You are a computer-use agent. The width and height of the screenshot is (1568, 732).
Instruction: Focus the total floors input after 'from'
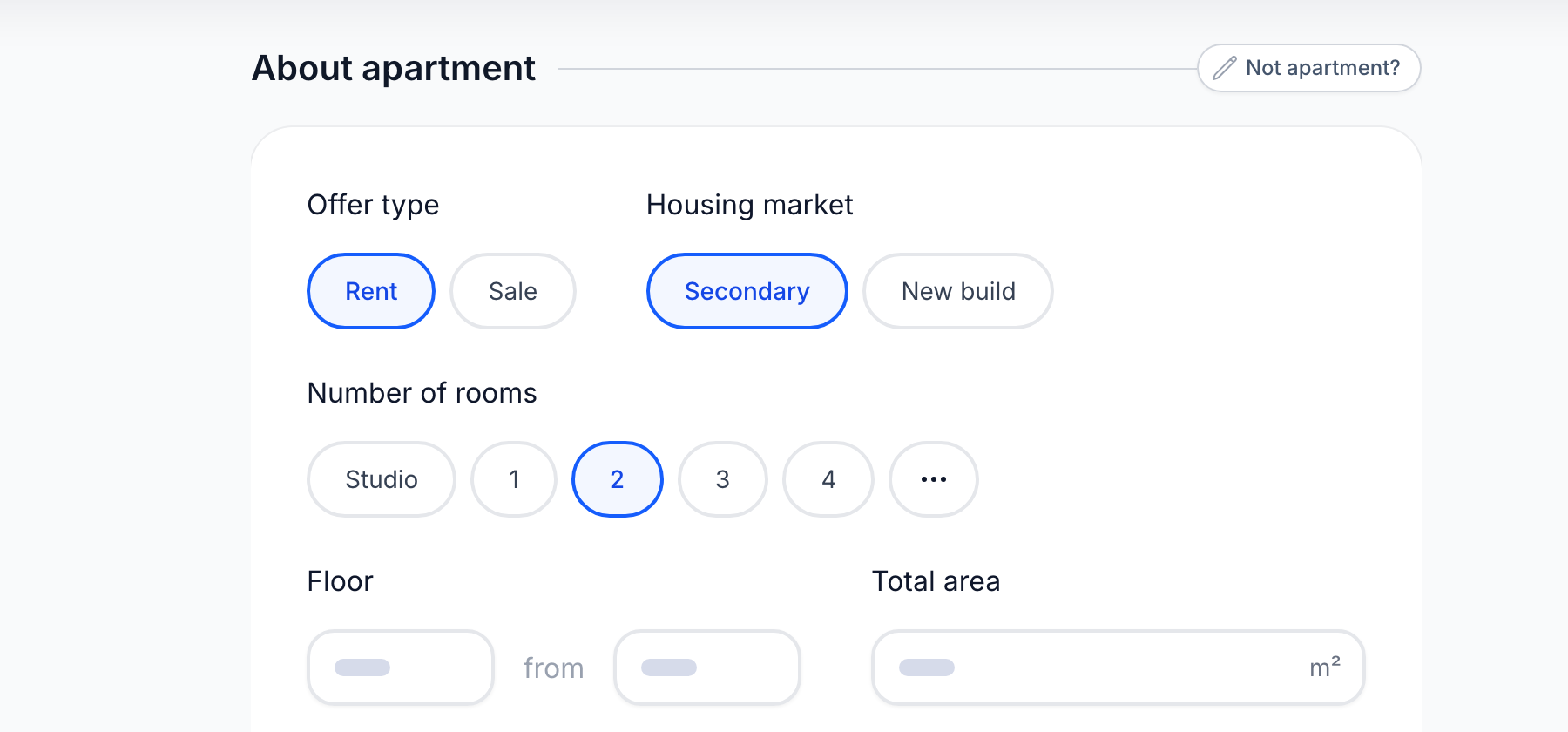707,668
